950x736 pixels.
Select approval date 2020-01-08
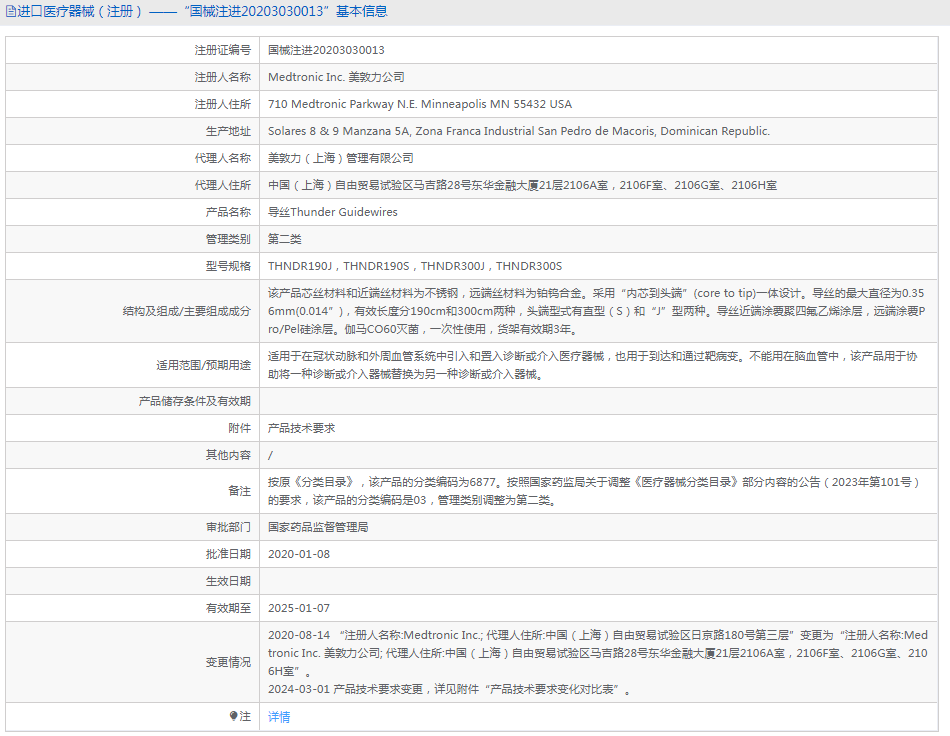tap(299, 554)
